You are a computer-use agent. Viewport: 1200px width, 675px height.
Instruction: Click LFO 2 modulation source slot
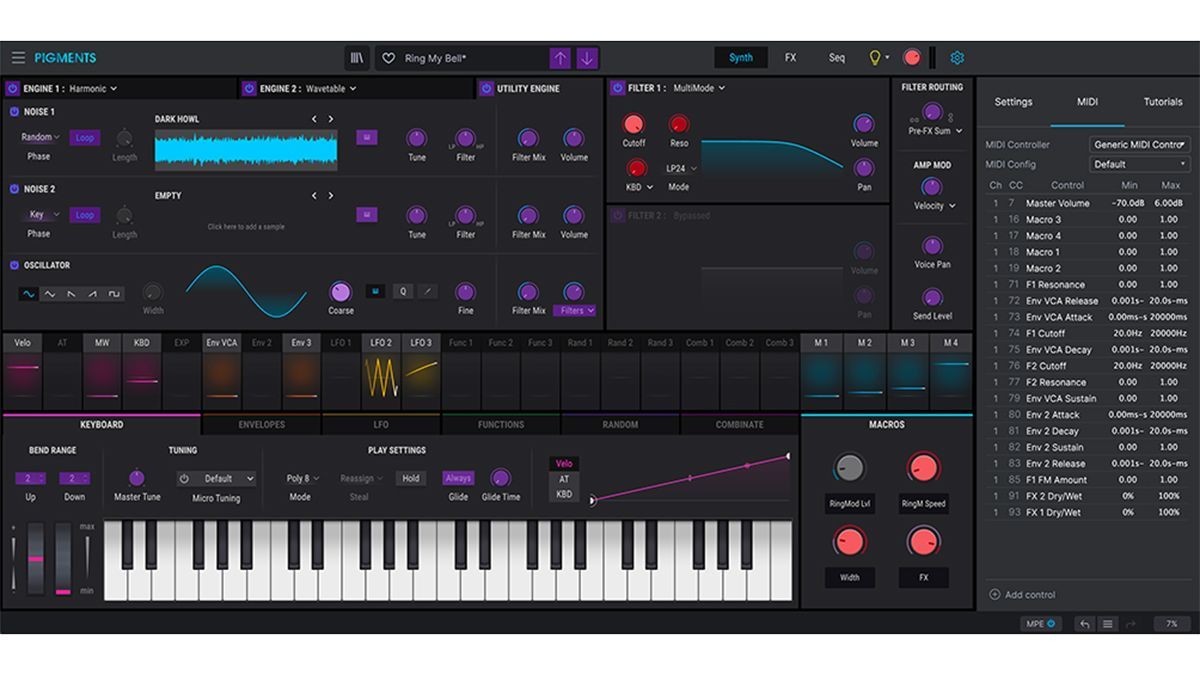tap(381, 371)
